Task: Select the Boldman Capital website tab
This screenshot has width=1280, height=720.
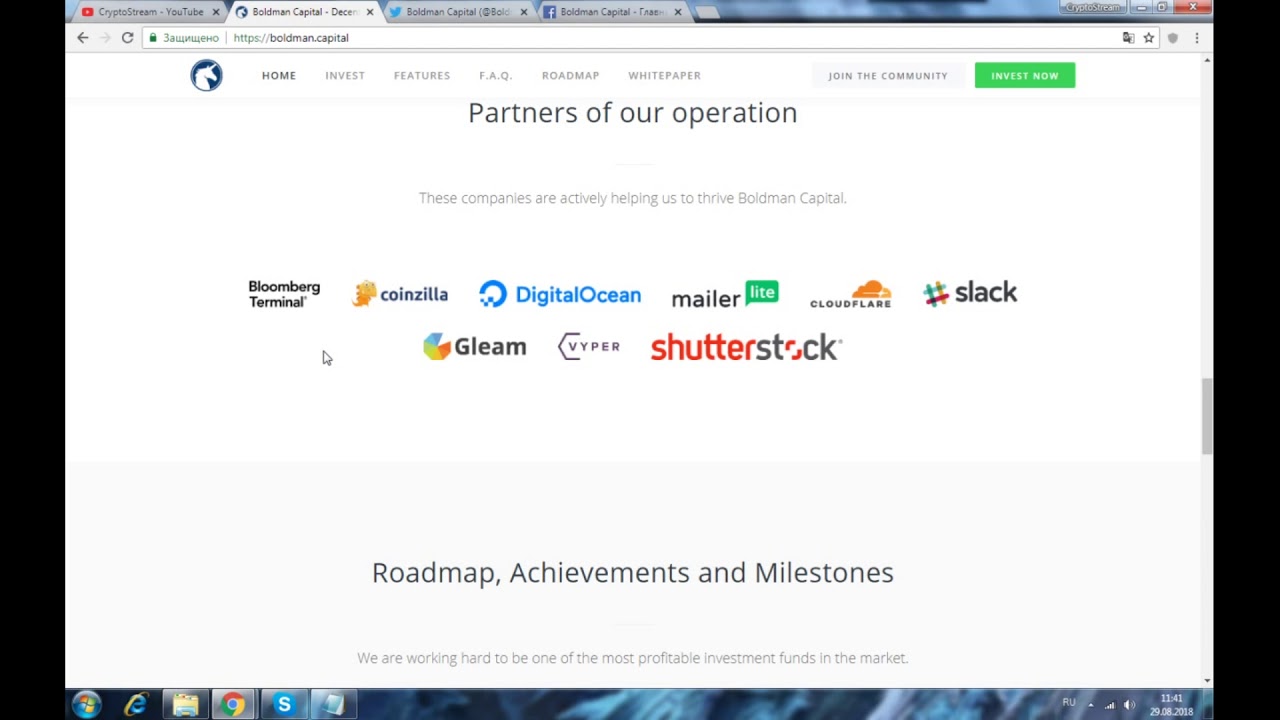Action: [x=304, y=12]
